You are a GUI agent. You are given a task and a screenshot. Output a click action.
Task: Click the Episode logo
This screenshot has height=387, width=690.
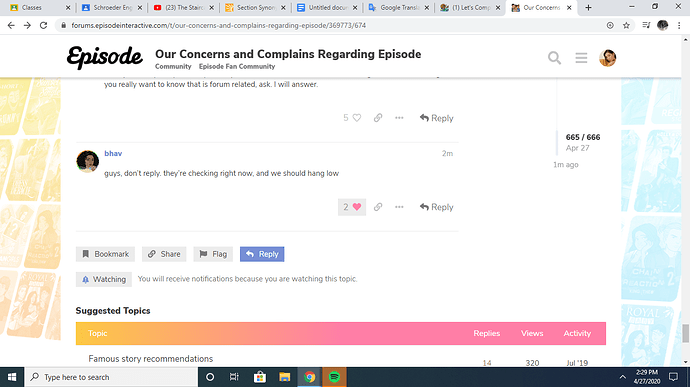(105, 57)
